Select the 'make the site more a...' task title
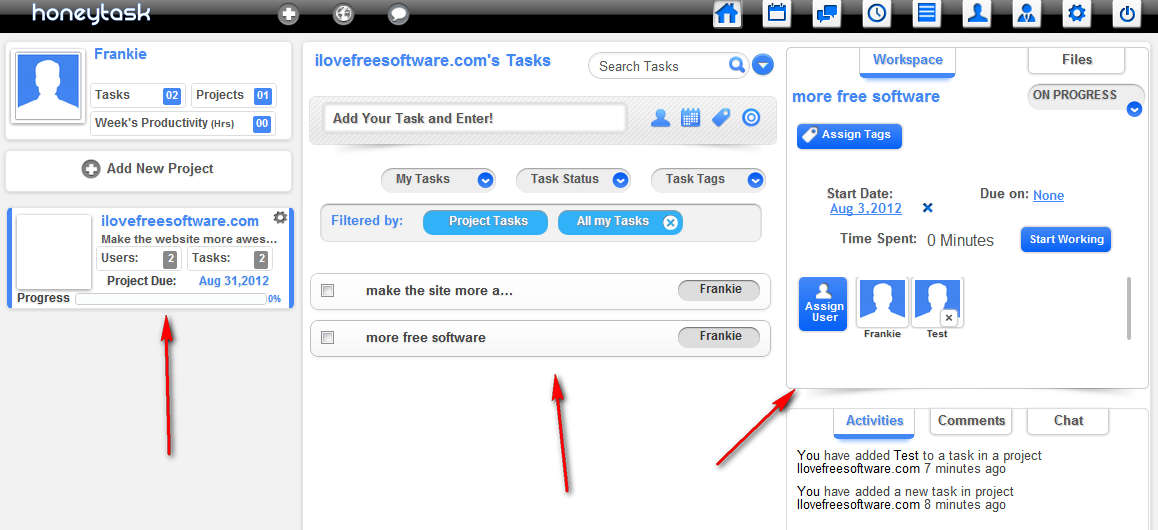Screen dimensions: 1158x530 (x=439, y=291)
